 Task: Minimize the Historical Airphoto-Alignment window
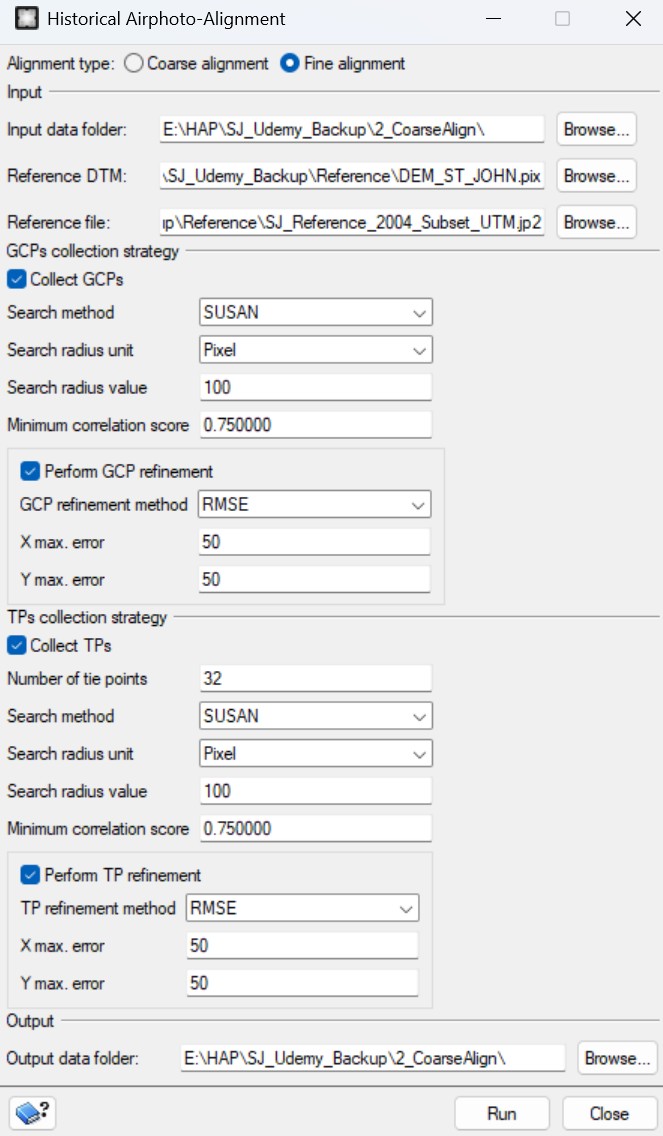[493, 19]
